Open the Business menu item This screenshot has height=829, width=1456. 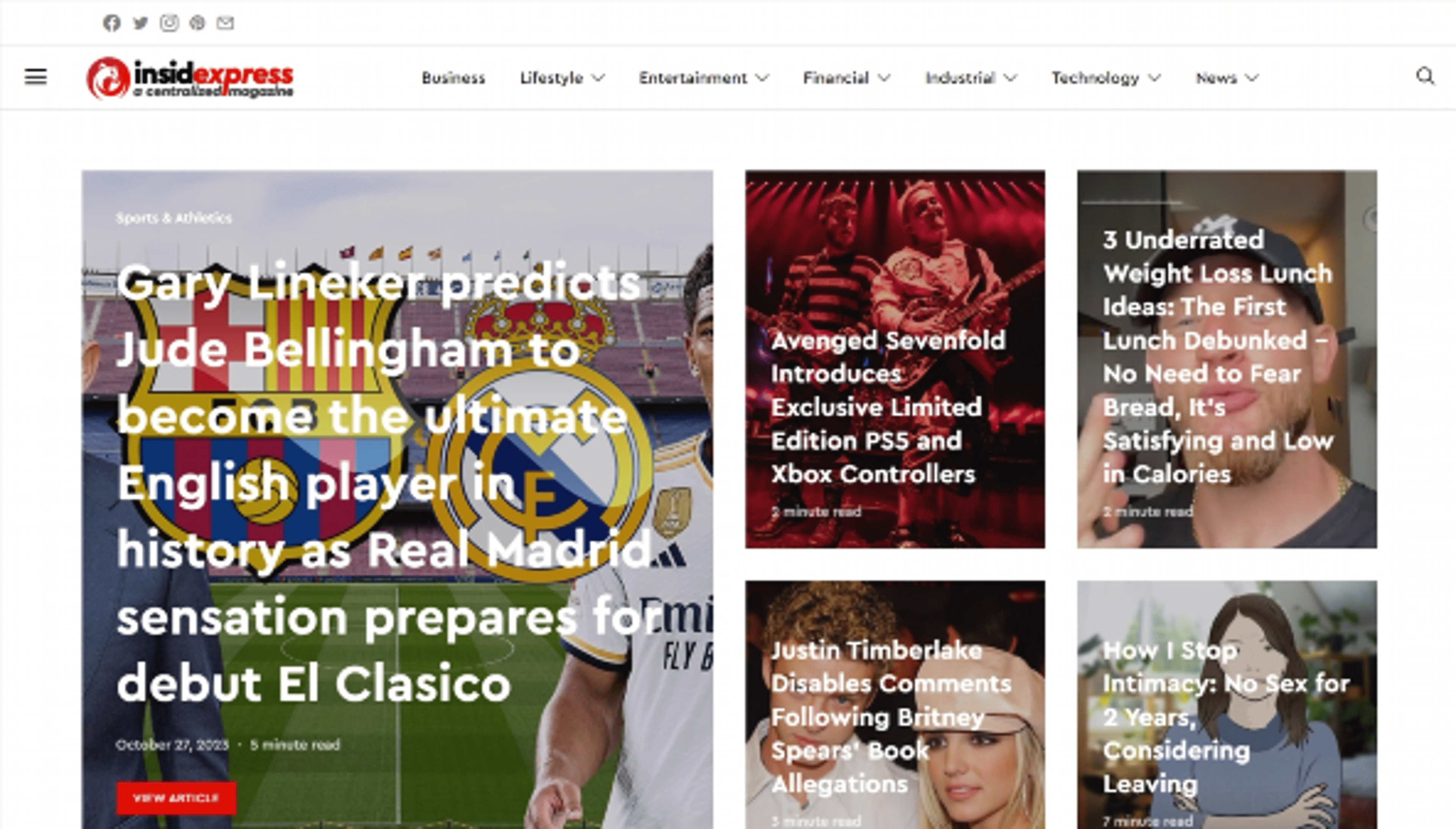click(x=453, y=77)
